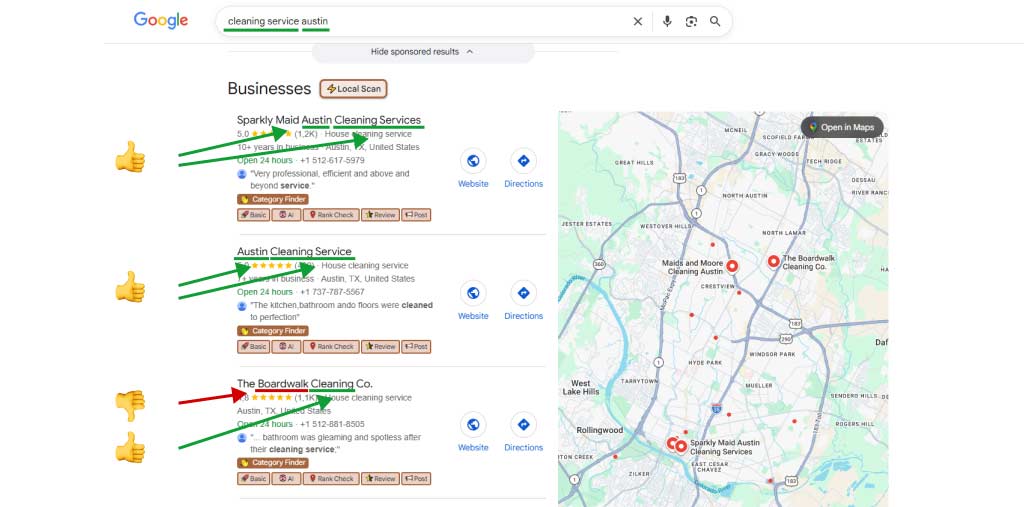
Task: Get Directions to The Boardwalk Cleaning Co.
Action: coord(523,425)
